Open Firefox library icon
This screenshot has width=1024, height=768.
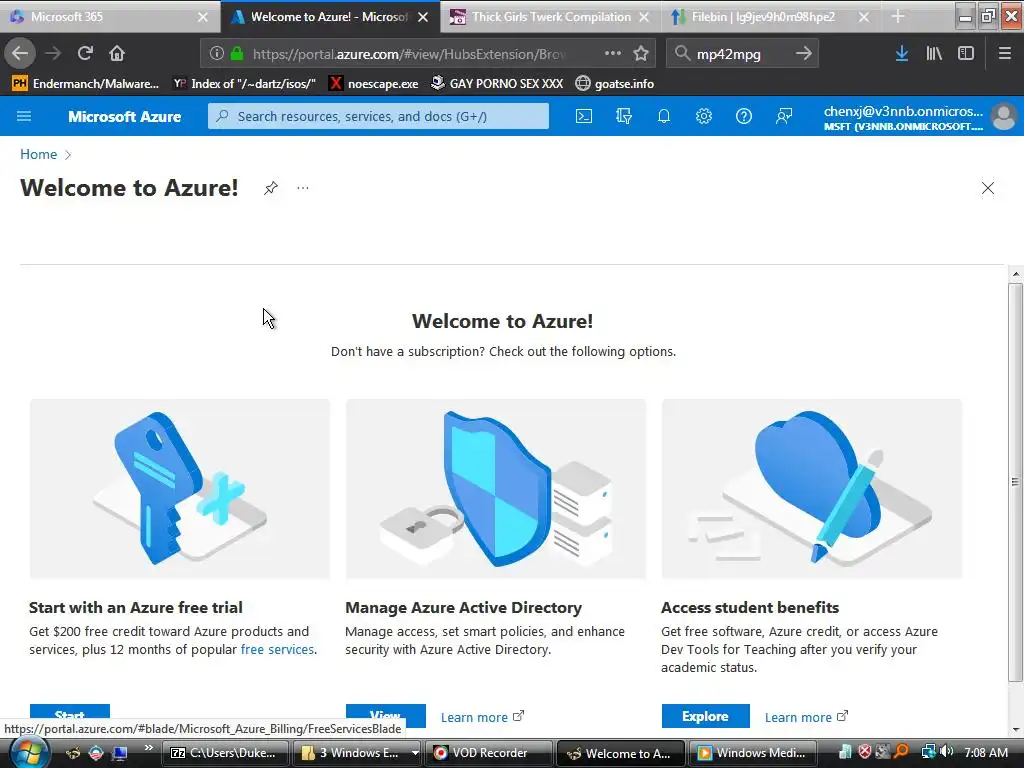[934, 54]
